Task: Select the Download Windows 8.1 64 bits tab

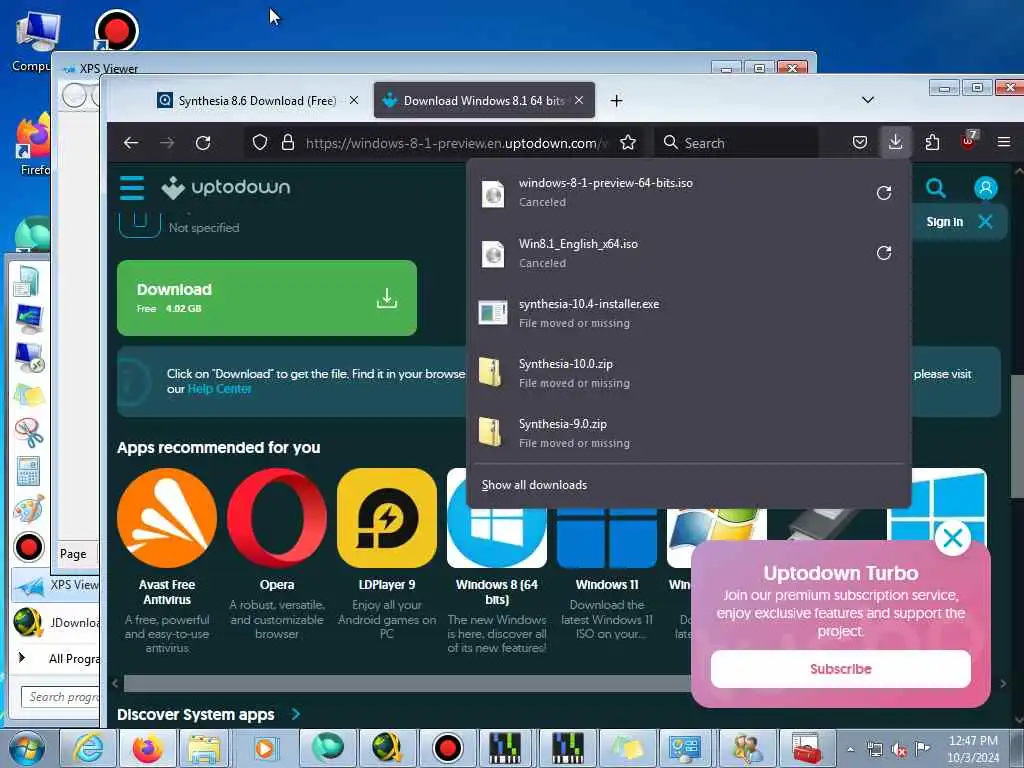Action: point(484,101)
